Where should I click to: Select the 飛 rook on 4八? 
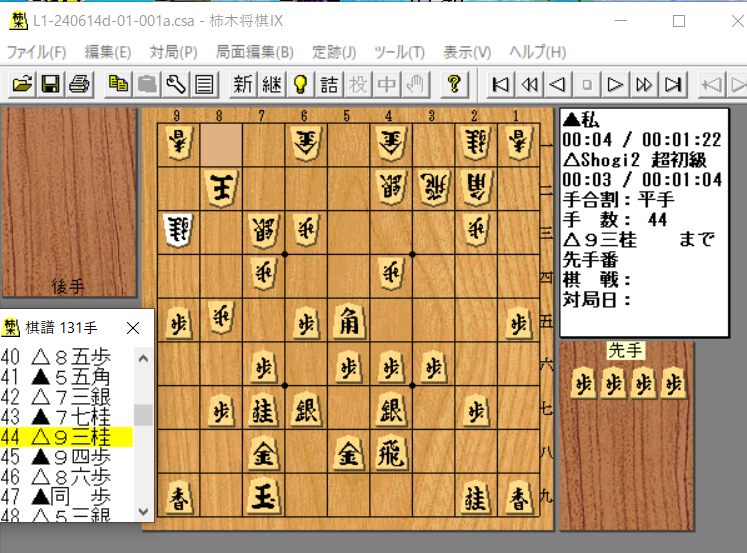coord(391,453)
